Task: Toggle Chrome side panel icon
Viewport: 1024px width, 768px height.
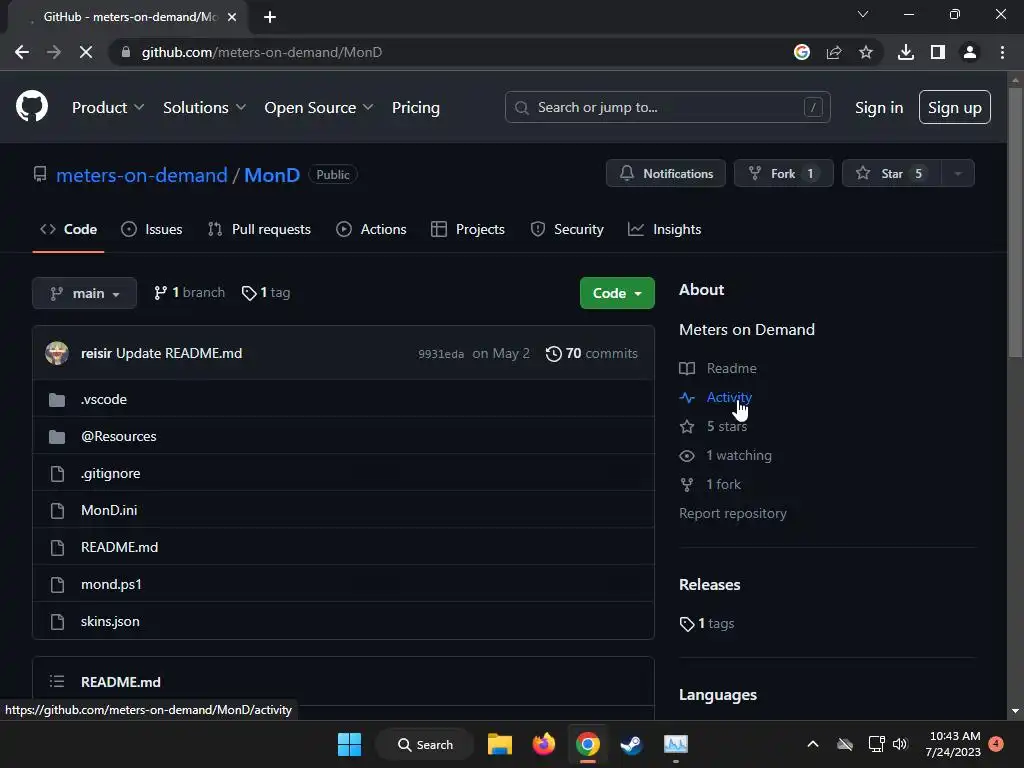Action: 938,52
